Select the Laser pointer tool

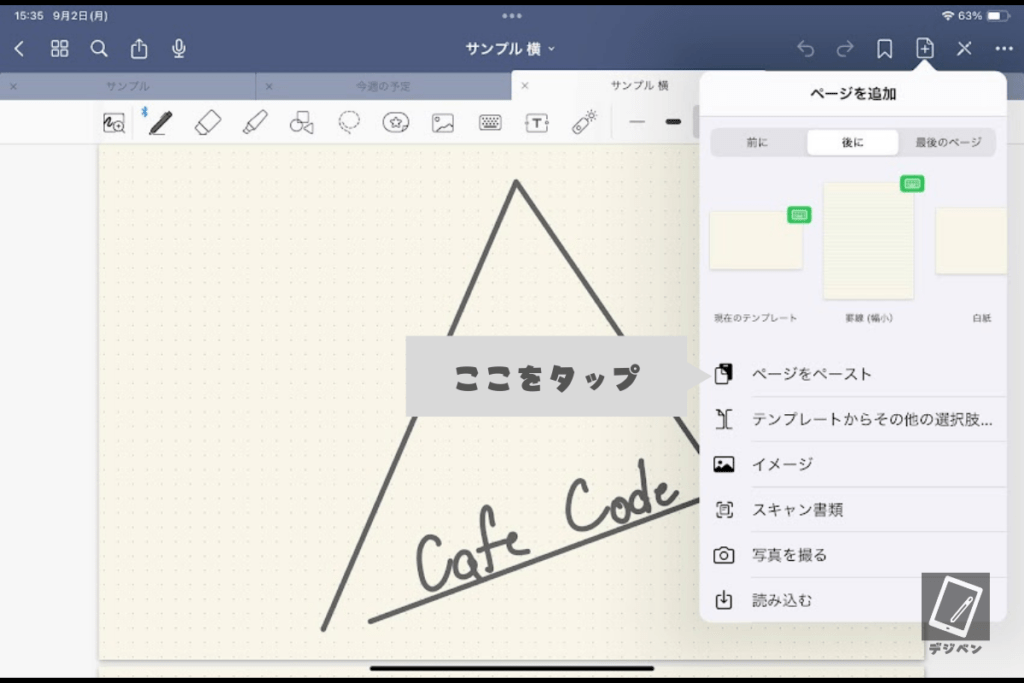pos(584,122)
